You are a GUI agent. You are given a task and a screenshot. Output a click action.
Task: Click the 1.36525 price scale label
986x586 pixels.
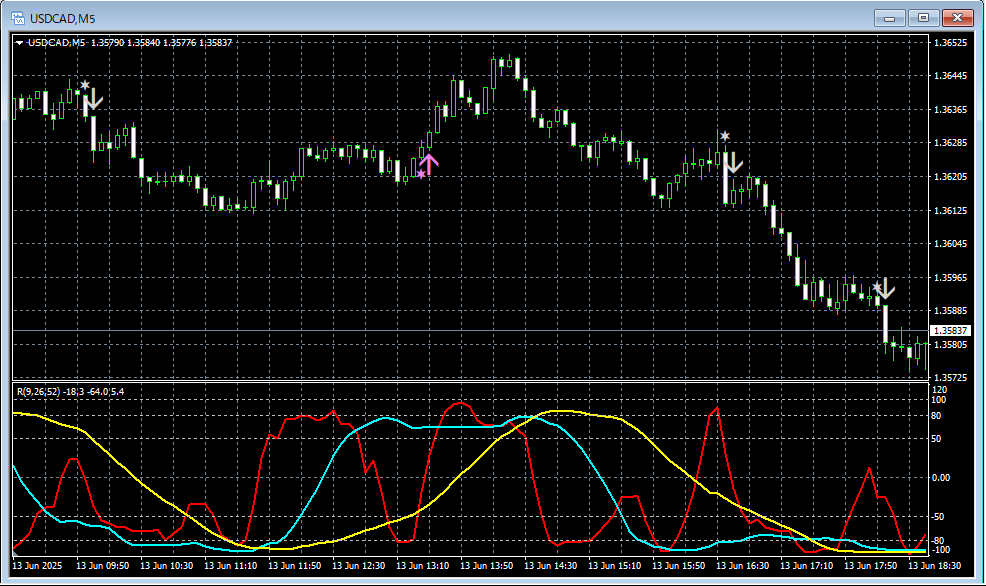pos(949,44)
